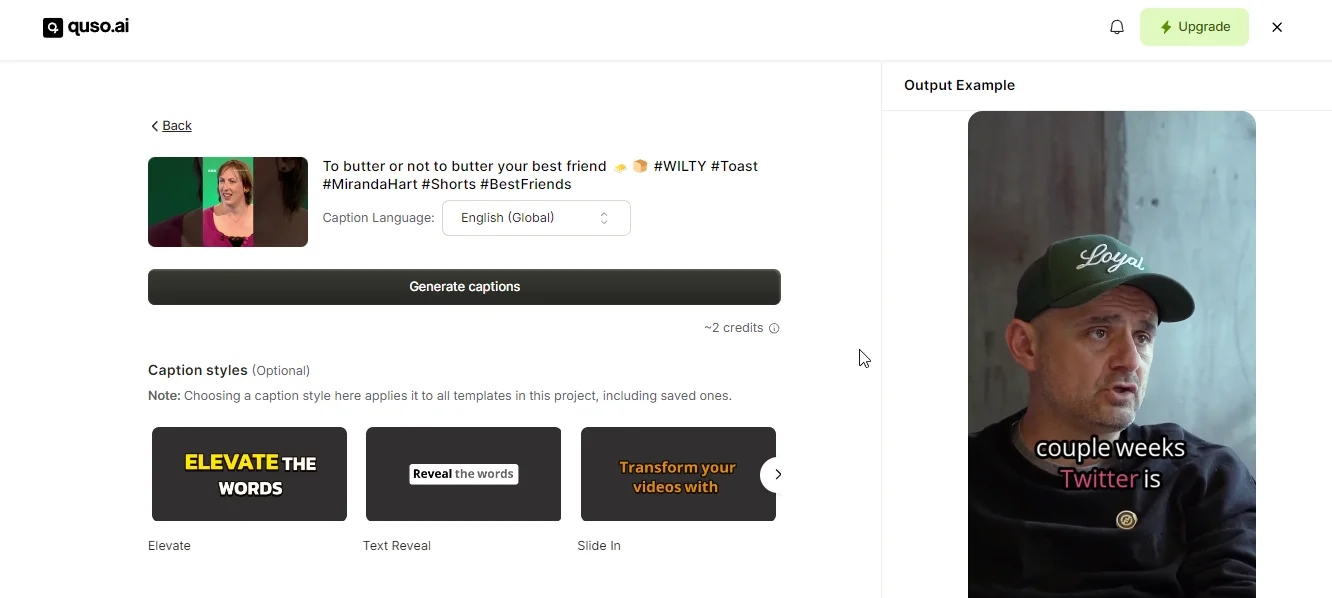Click the Miranda Hart video thumbnail
The image size is (1332, 598).
[x=228, y=202]
